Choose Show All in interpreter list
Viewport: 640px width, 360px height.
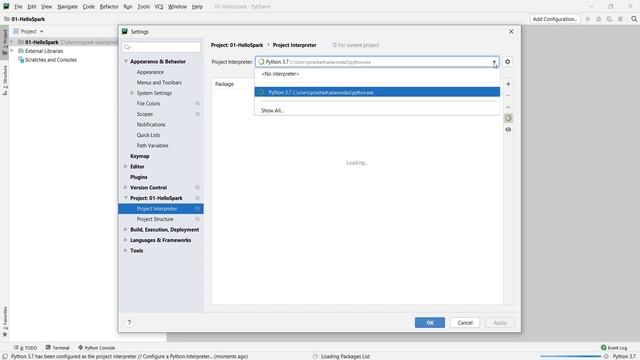click(272, 111)
